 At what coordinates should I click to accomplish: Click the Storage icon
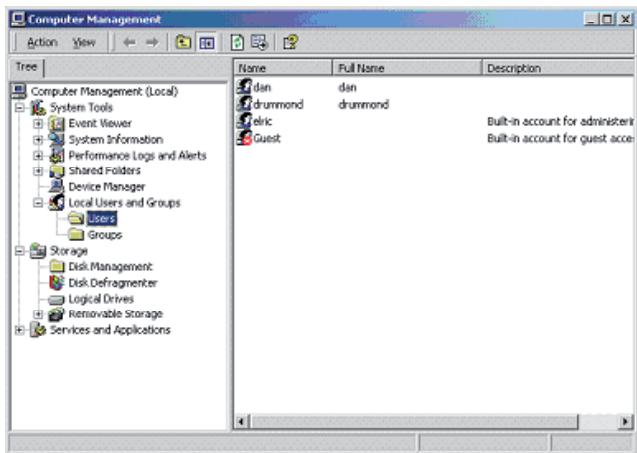[38, 251]
